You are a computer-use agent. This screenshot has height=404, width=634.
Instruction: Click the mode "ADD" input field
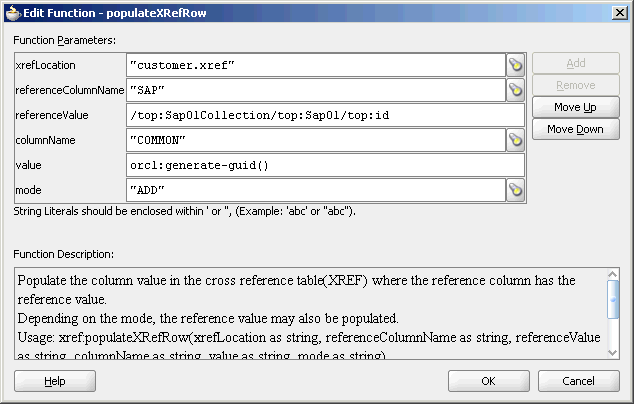pos(316,190)
